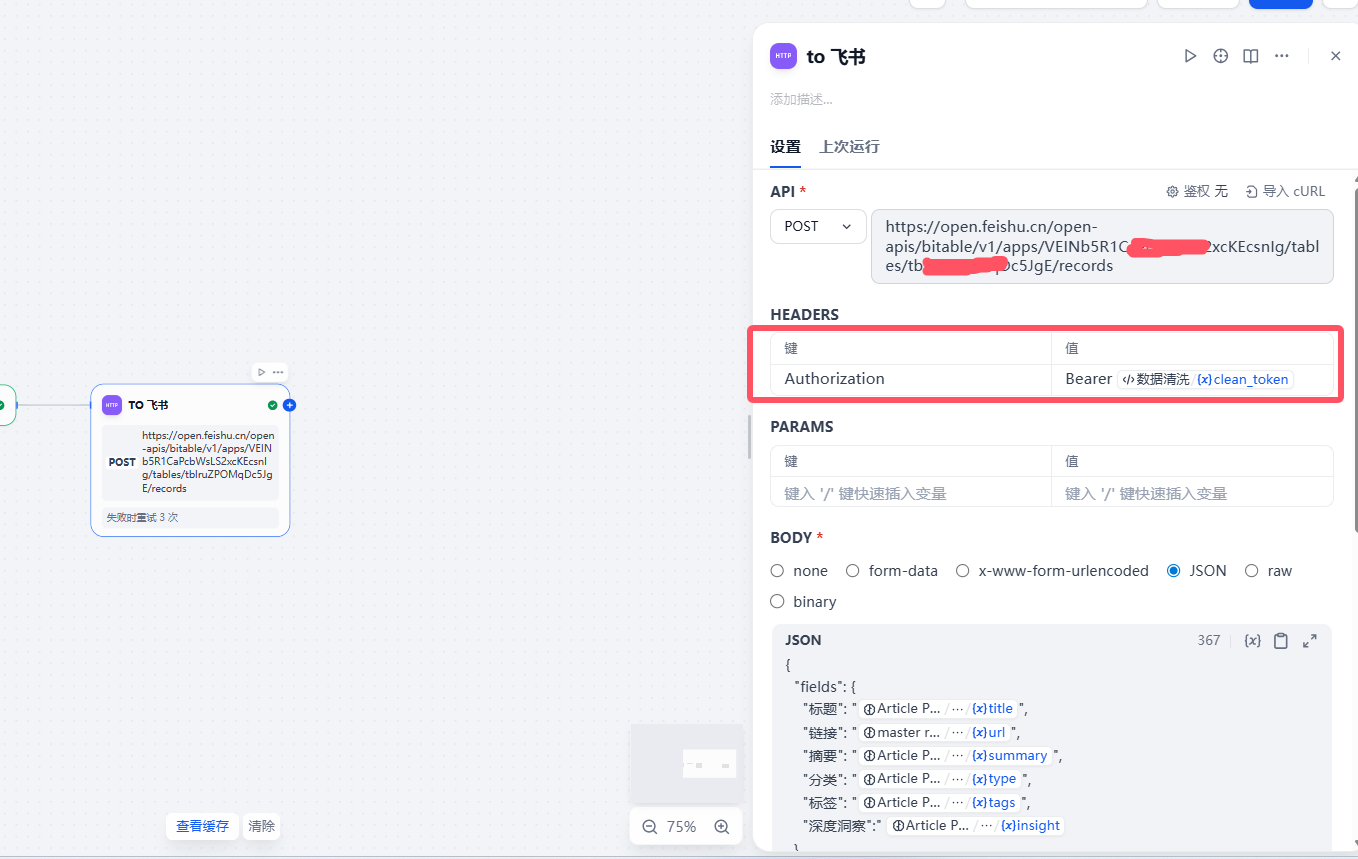This screenshot has height=859, width=1358.
Task: Click the API URL input field
Action: coord(1102,246)
